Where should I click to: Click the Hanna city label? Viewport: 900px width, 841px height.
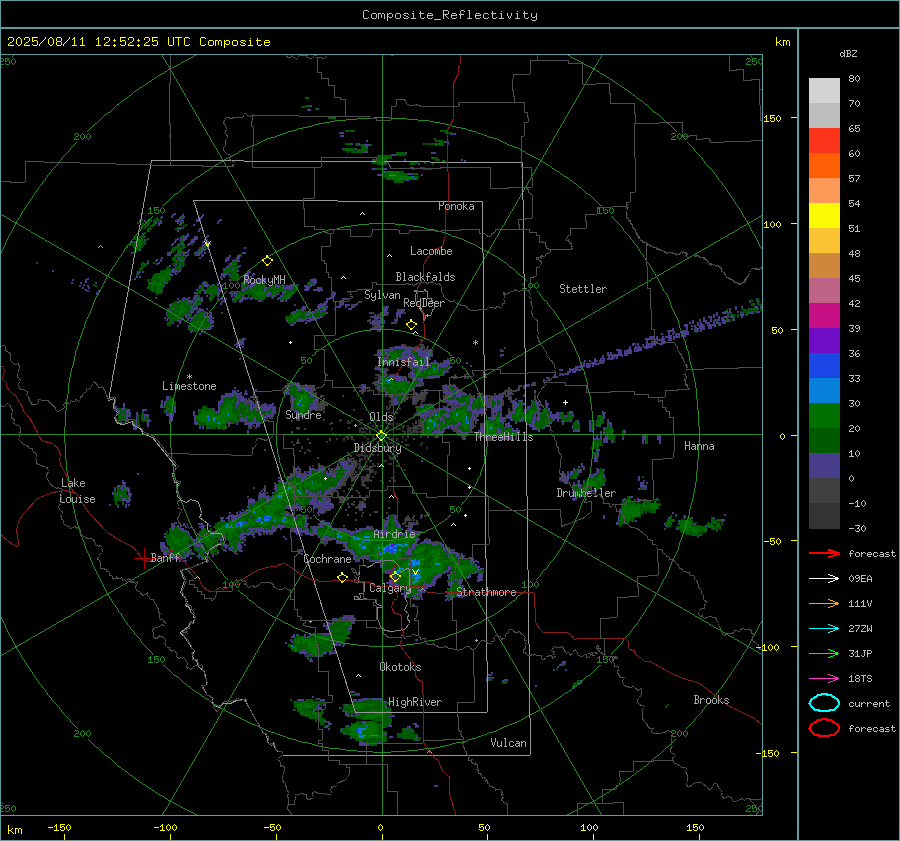point(699,445)
